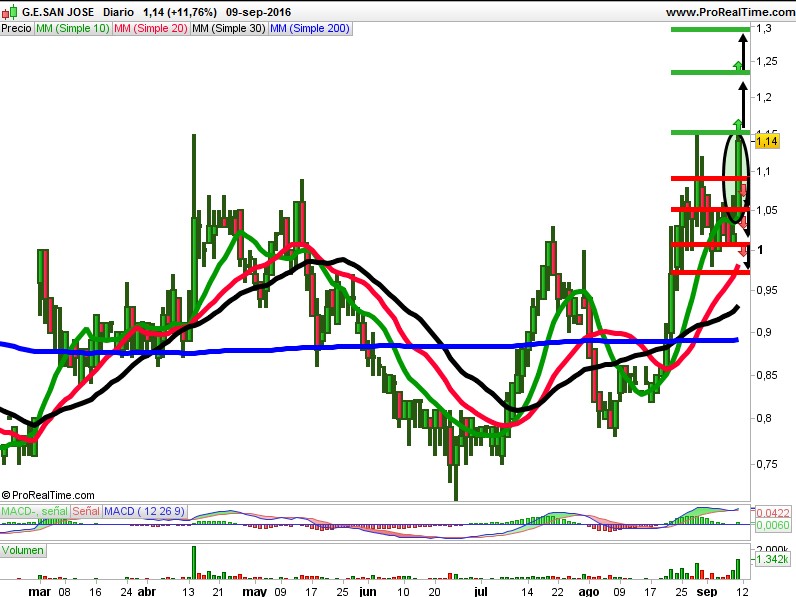Screen dimensions: 796x597
Task: Click the 1,1 price axis label
Action: [764, 172]
